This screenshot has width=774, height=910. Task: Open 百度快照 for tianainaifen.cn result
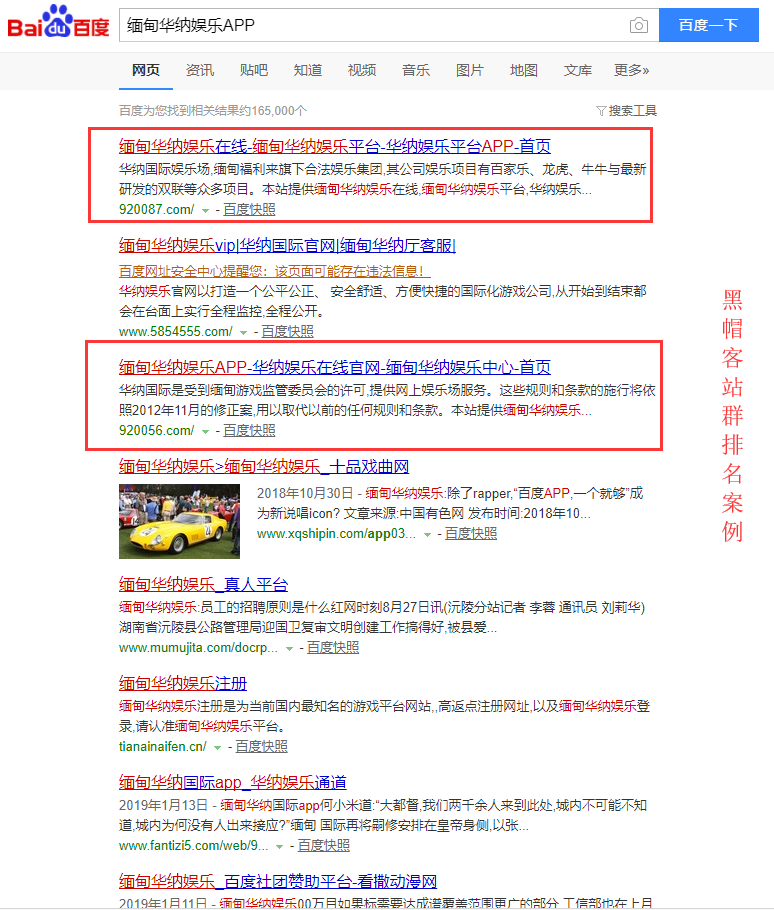tap(262, 746)
